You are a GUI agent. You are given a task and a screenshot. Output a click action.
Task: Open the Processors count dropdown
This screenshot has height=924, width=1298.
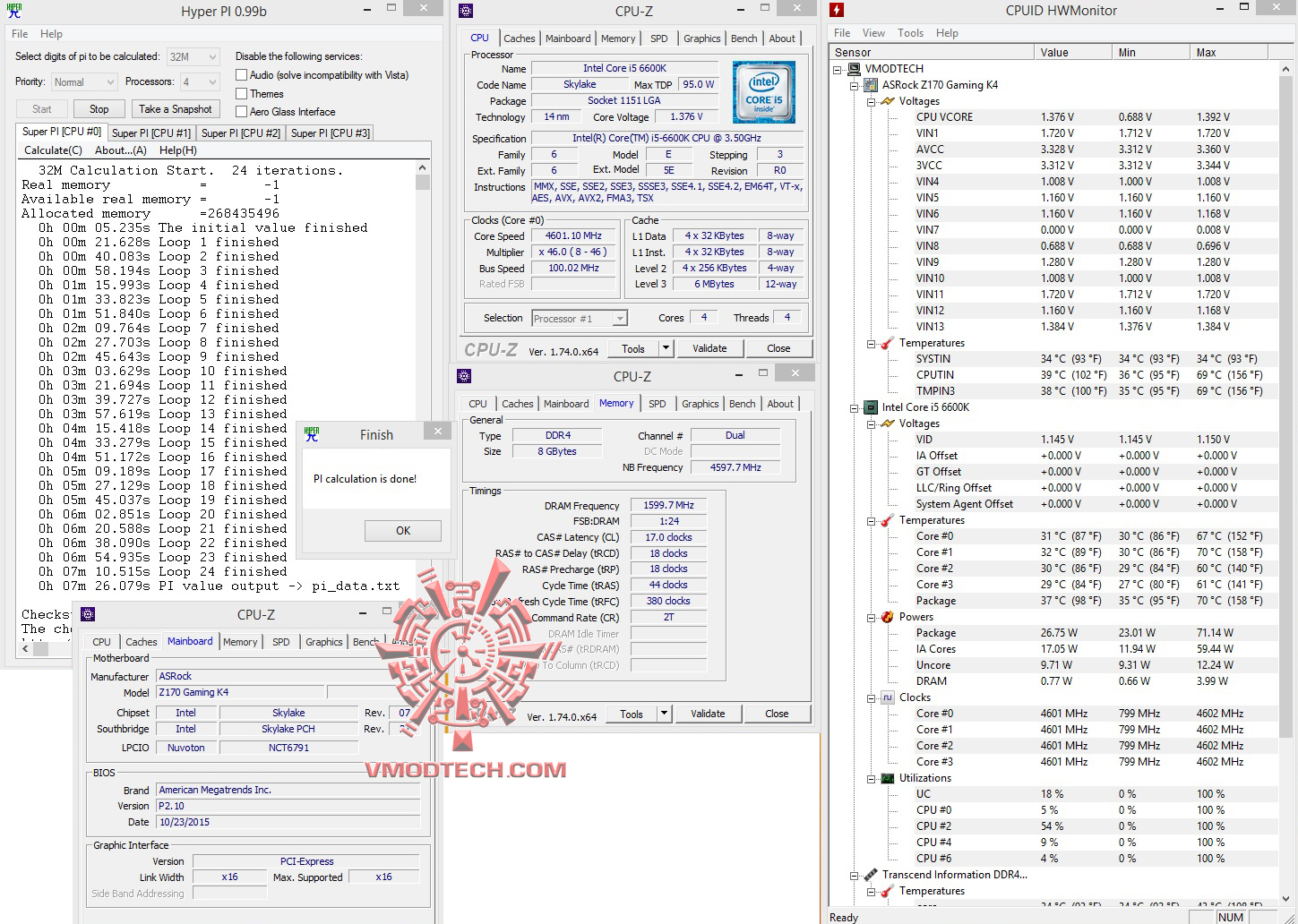(x=200, y=82)
